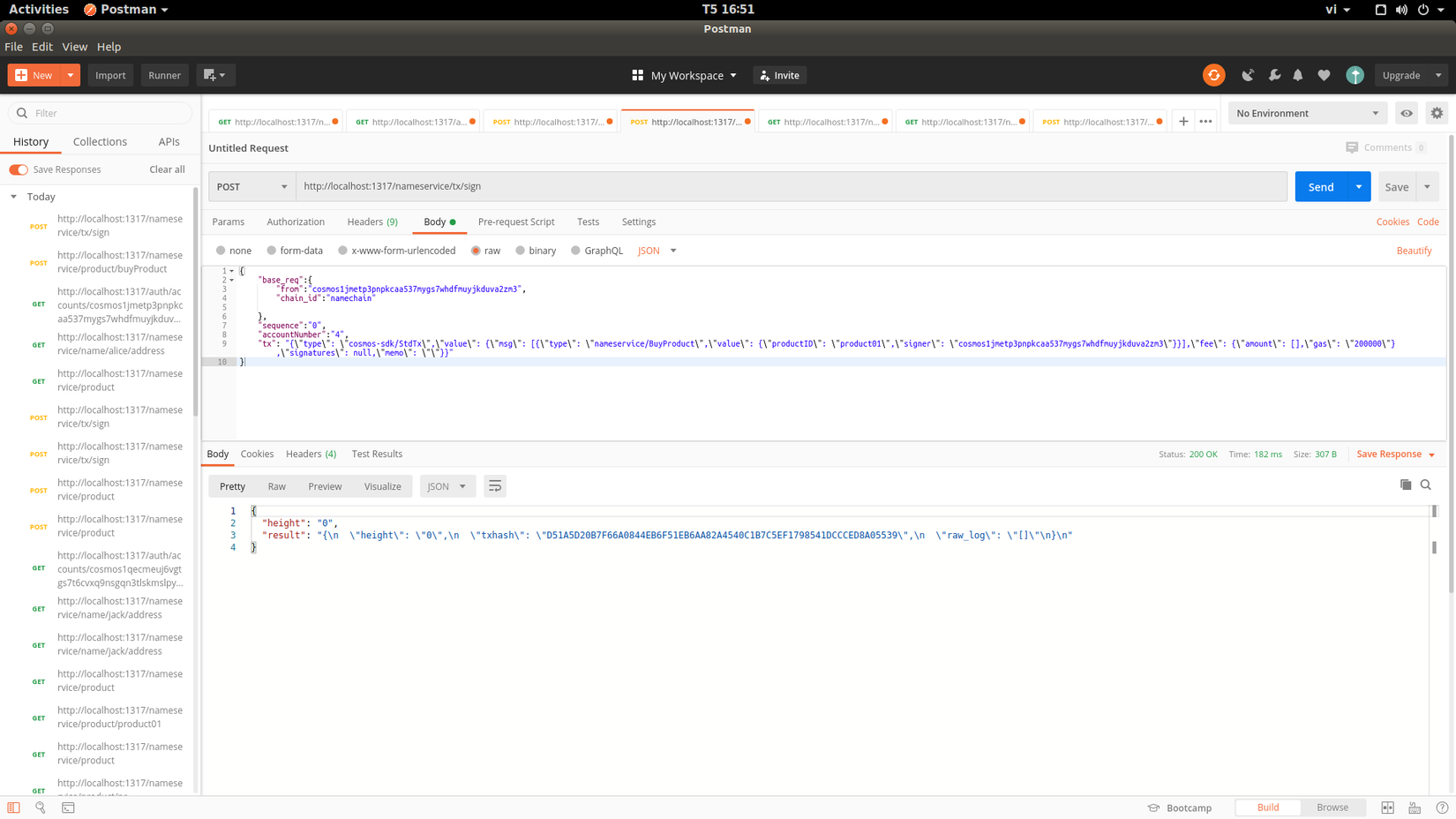The width and height of the screenshot is (1456, 819).
Task: Open the Bootcamp learning center
Action: [x=1180, y=808]
